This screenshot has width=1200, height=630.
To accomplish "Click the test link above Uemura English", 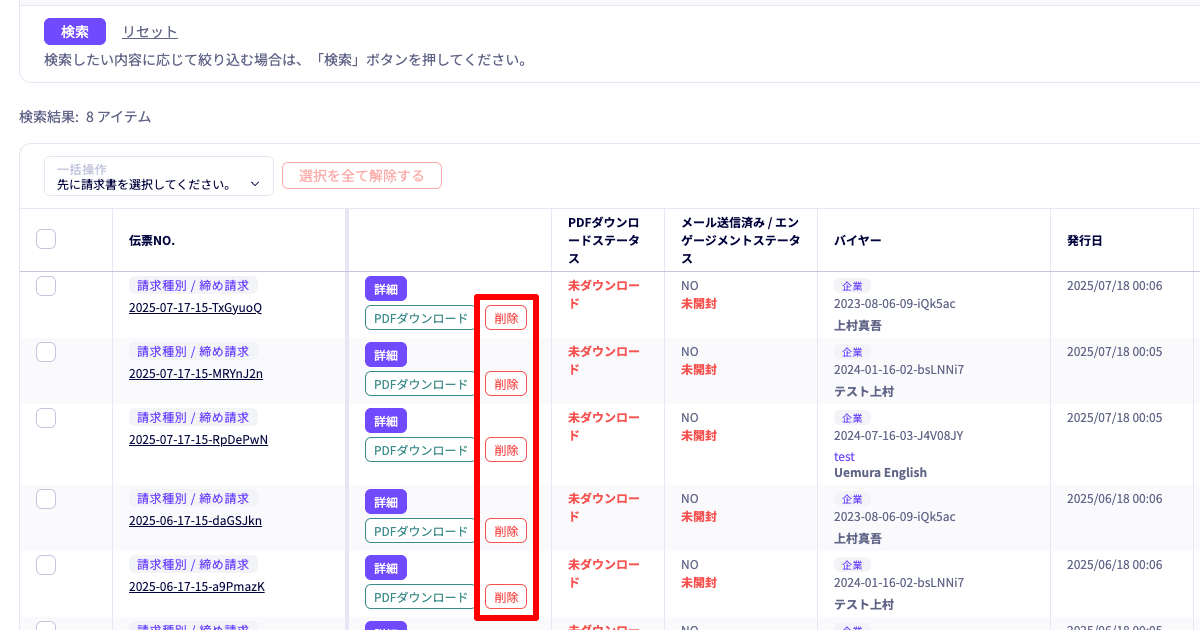I will click(x=844, y=456).
